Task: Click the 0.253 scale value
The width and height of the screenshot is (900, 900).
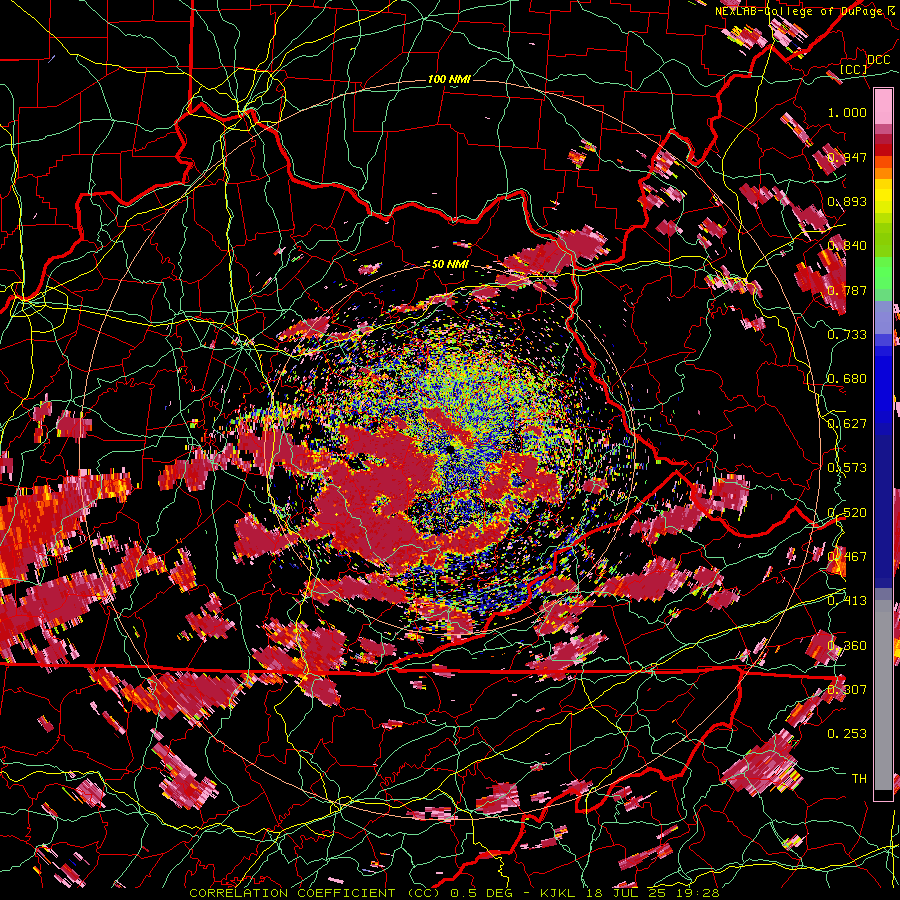Action: point(847,734)
